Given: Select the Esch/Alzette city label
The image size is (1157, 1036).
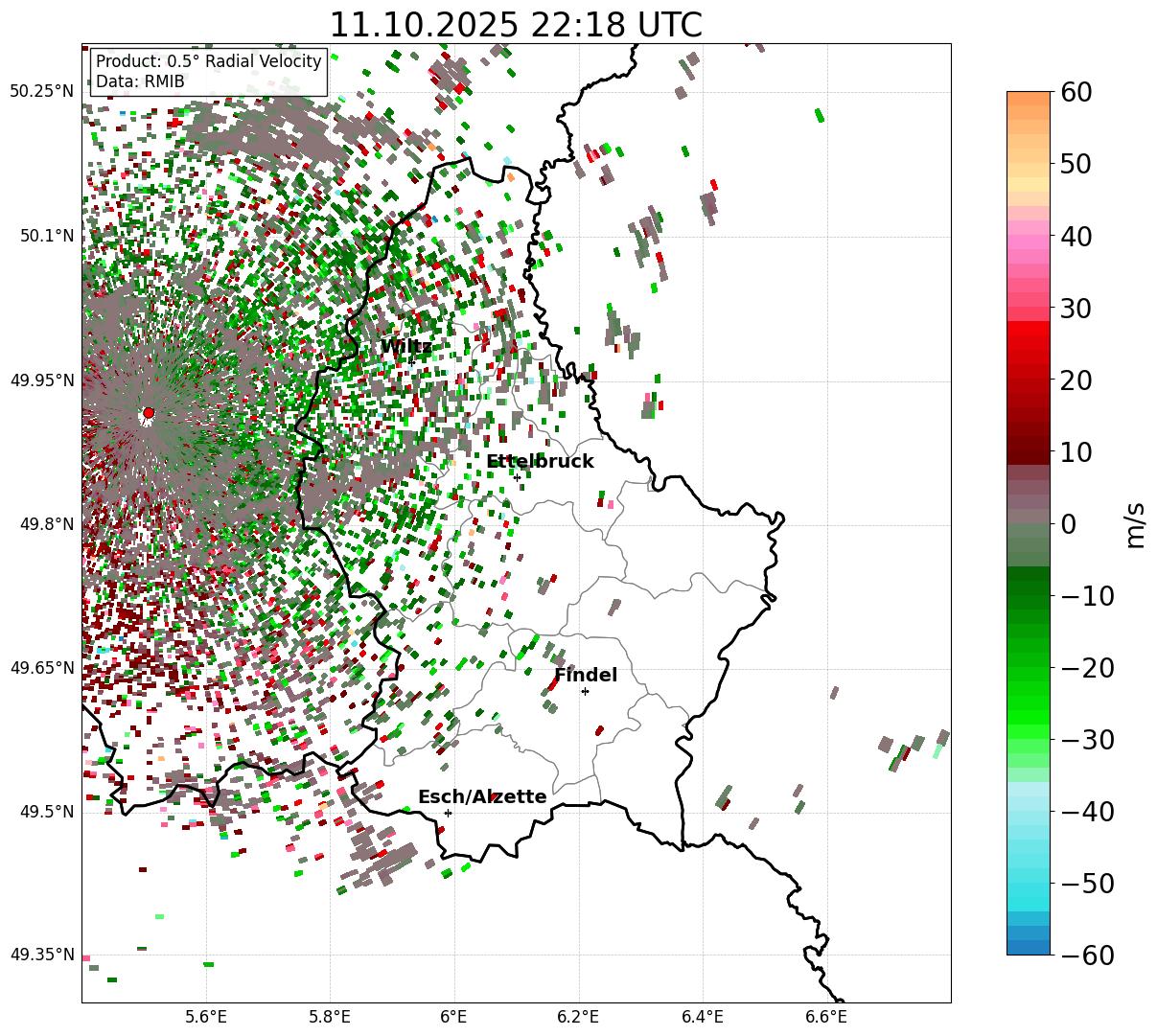Looking at the screenshot, I should (482, 797).
